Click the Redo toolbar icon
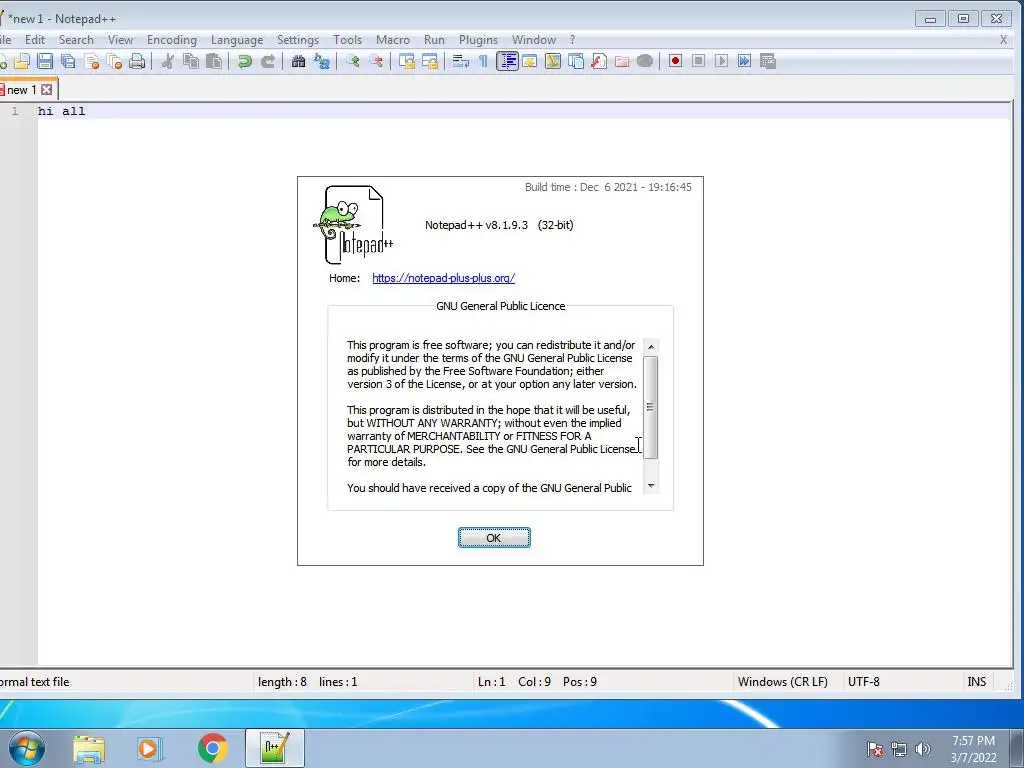 268,61
